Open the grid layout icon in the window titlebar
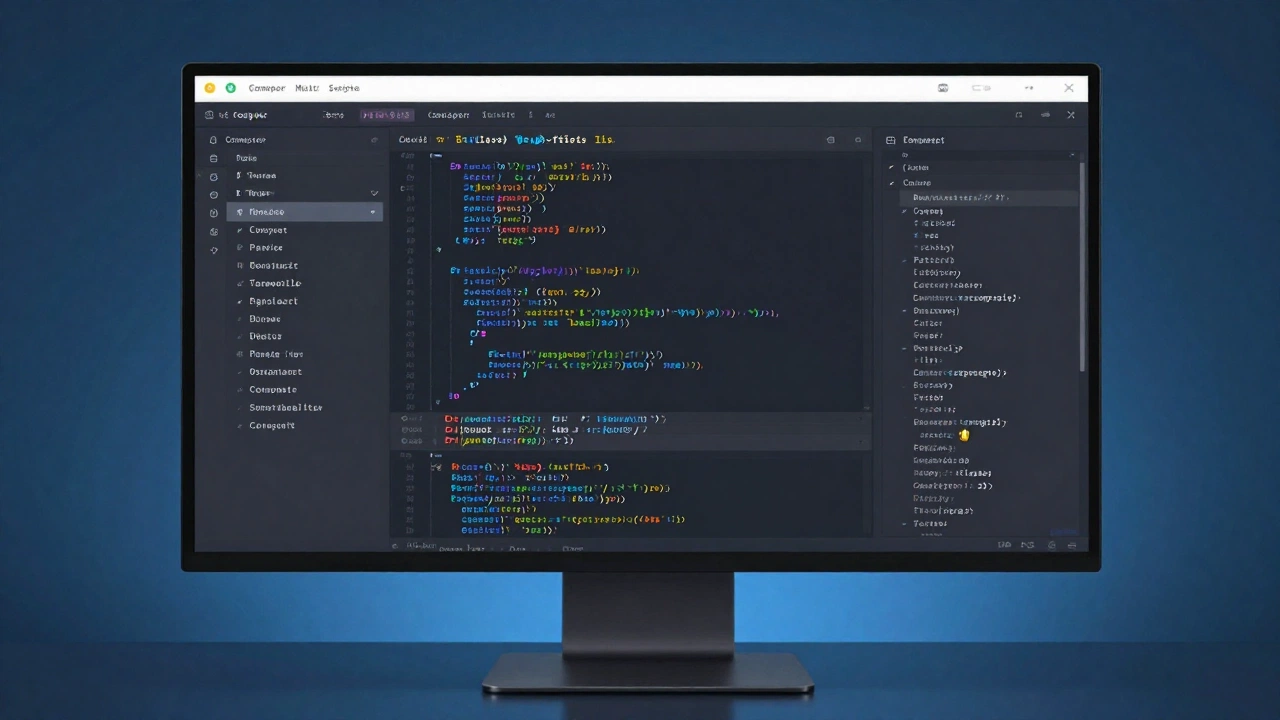 tap(942, 88)
